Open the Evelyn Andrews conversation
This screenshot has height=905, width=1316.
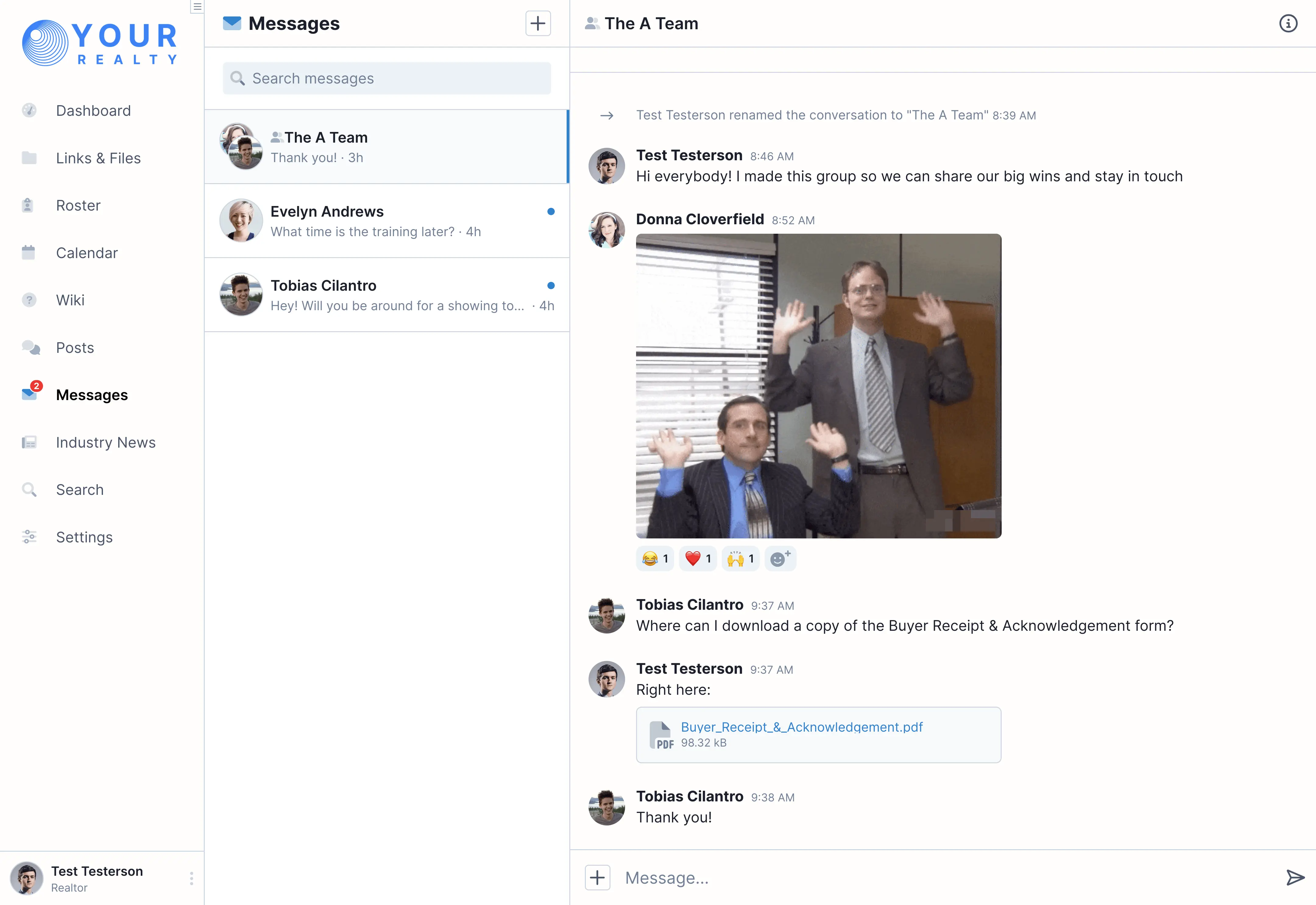(387, 221)
